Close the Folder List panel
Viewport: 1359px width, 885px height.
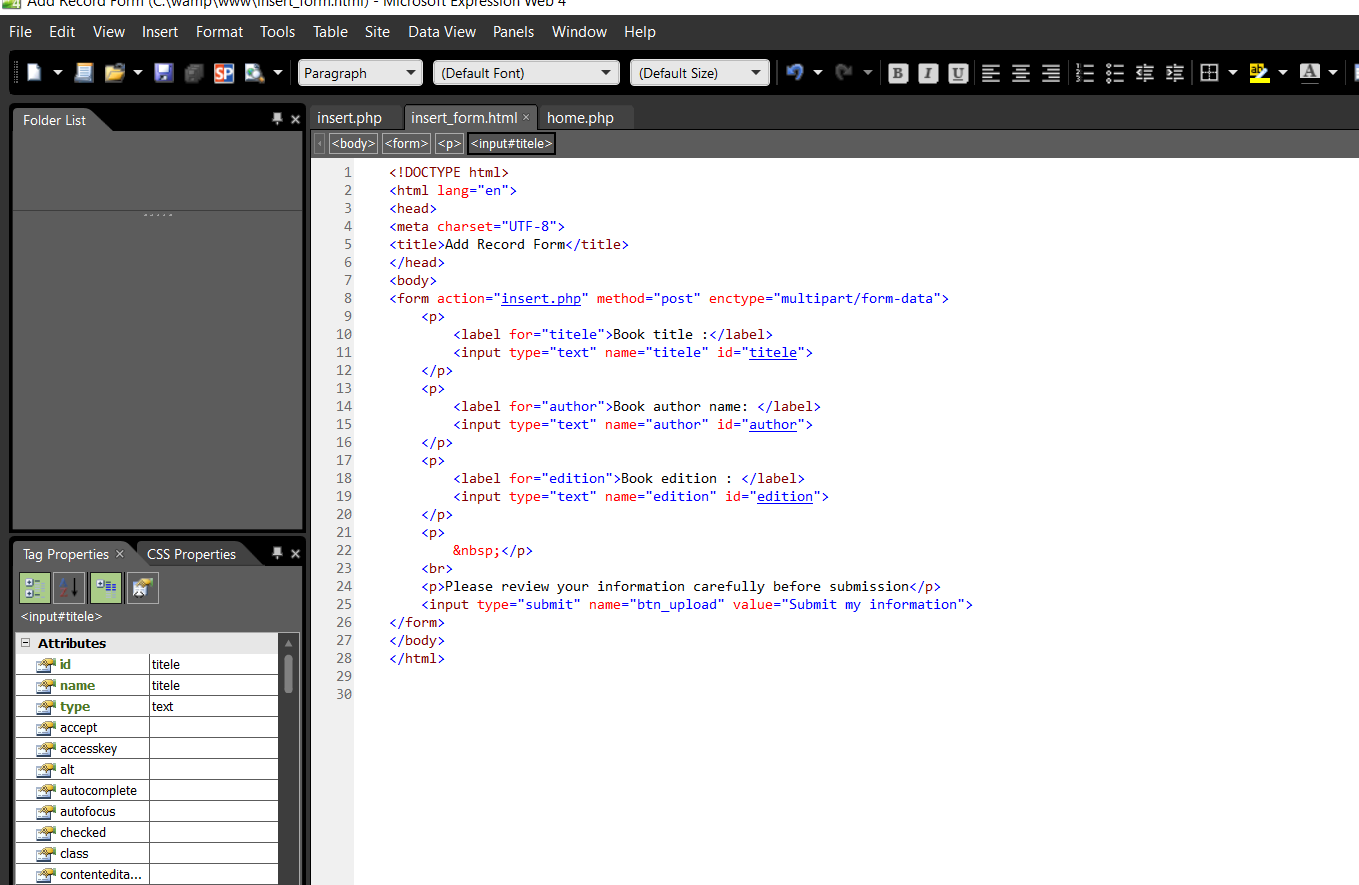pyautogui.click(x=295, y=119)
